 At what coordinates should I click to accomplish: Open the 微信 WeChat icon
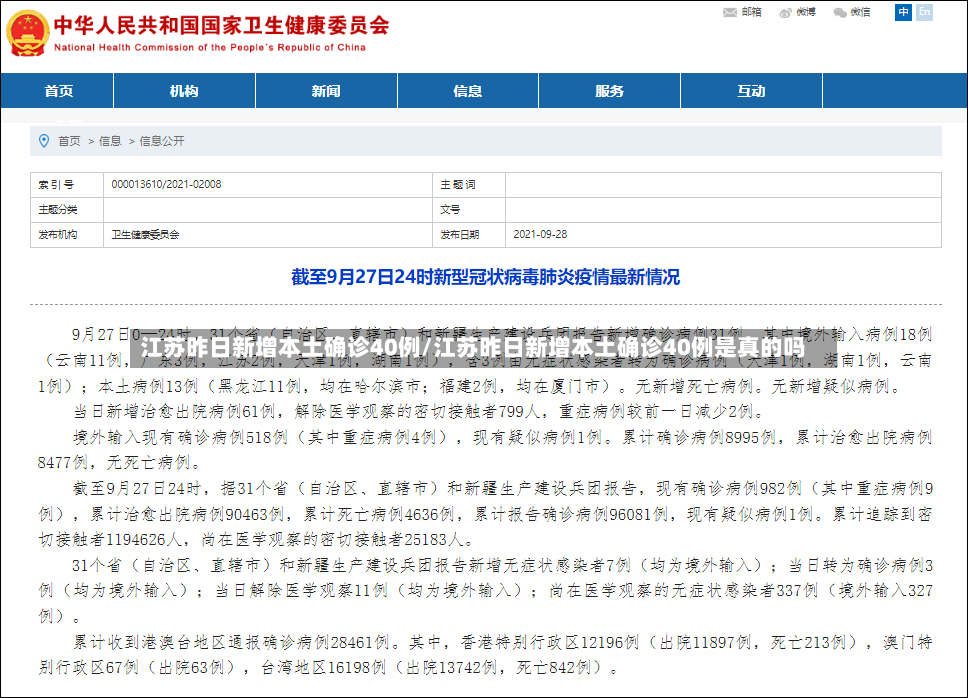tap(840, 12)
